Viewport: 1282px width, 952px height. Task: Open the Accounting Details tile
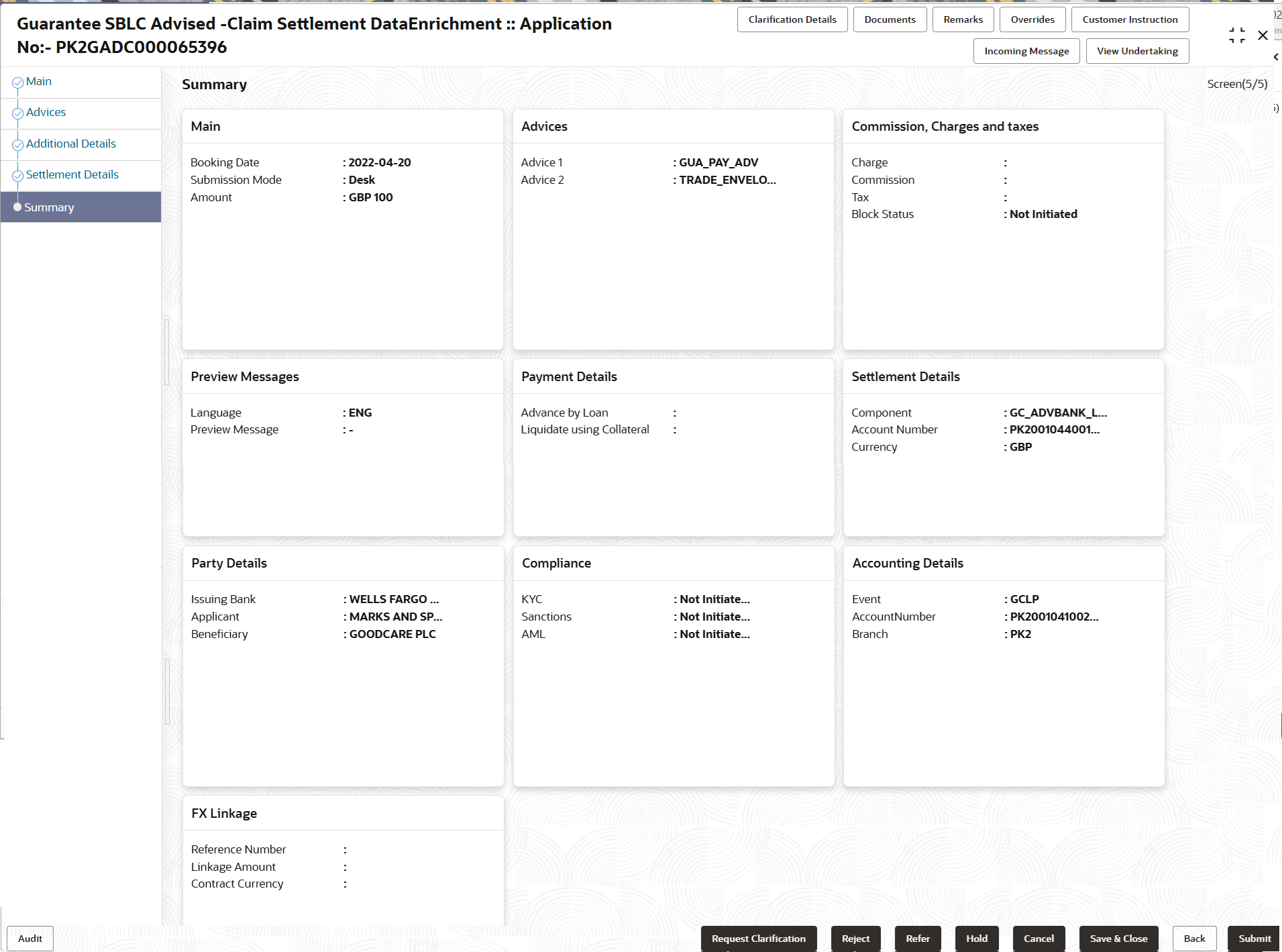pos(1004,666)
